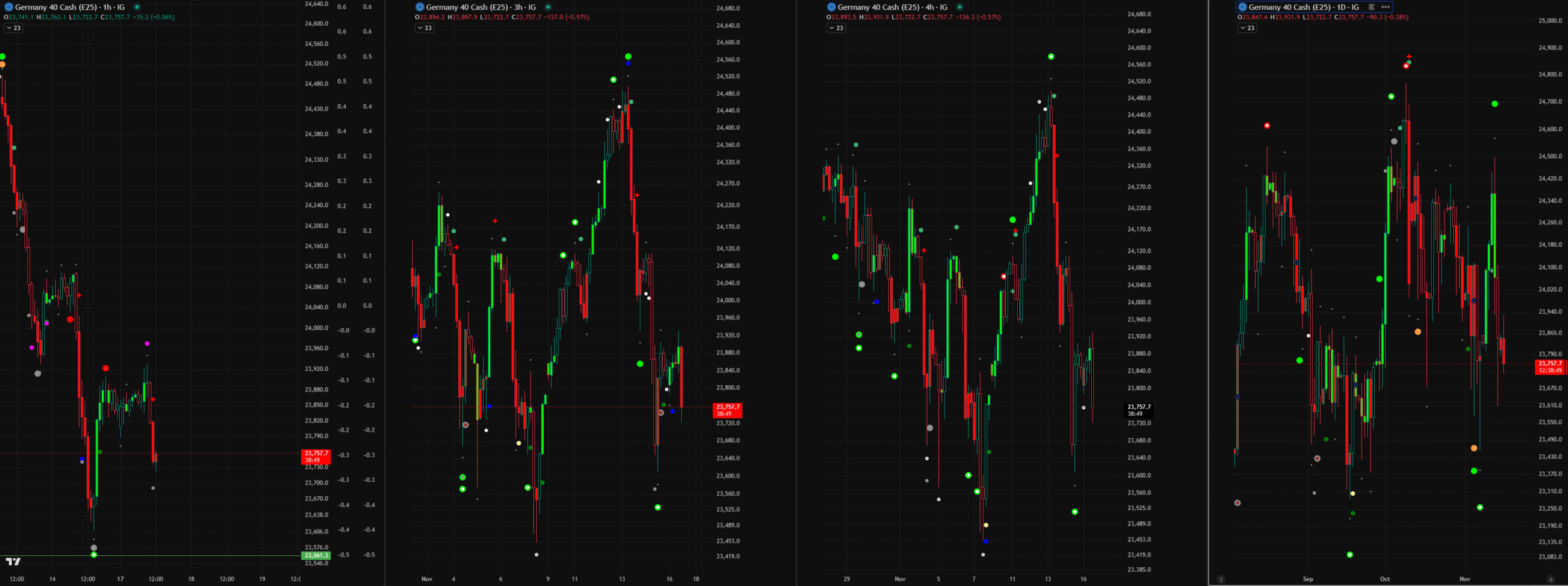Select the Germany 40 Cash 1h chart title
This screenshot has height=586, width=1568.
tap(69, 8)
